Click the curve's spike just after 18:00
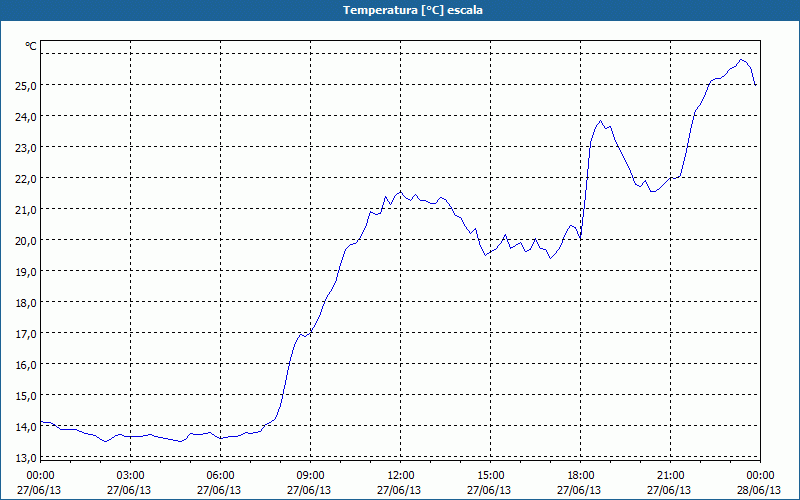 pos(601,121)
